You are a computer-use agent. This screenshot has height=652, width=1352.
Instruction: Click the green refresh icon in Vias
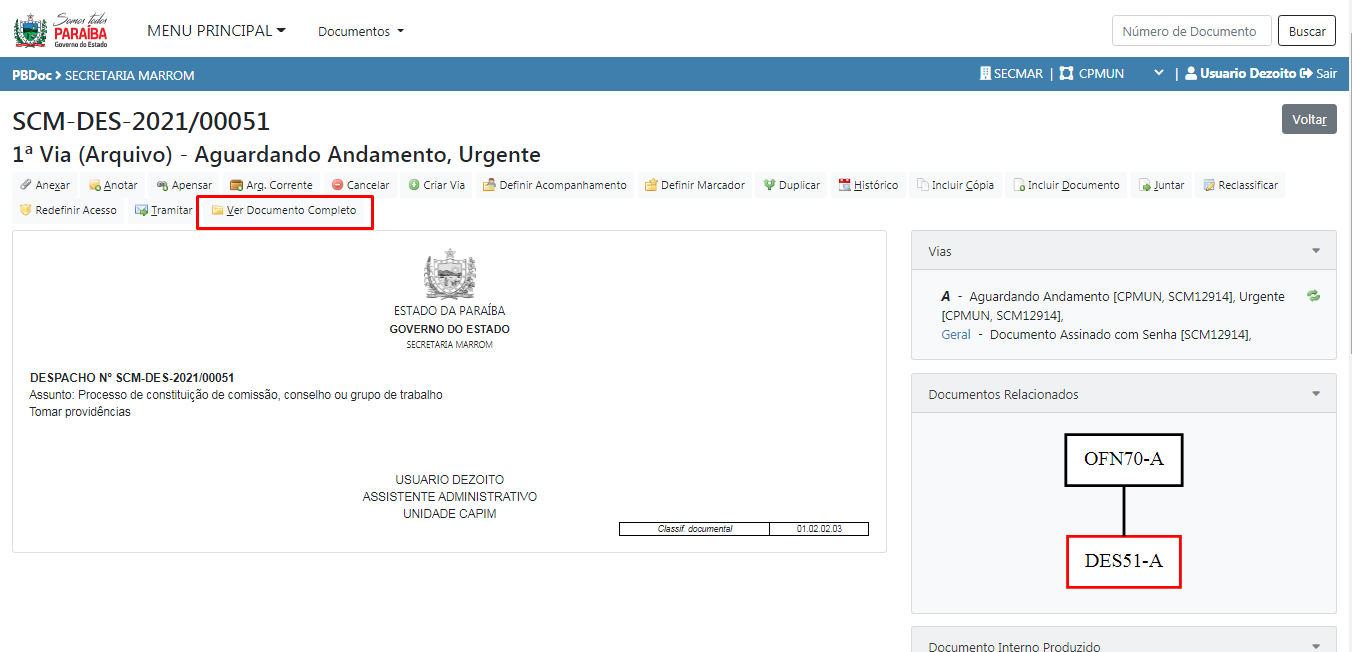(1313, 296)
